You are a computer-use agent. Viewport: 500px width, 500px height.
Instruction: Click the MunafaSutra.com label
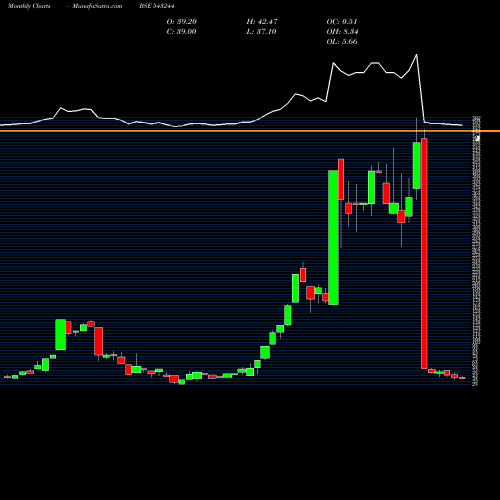[x=97, y=6]
